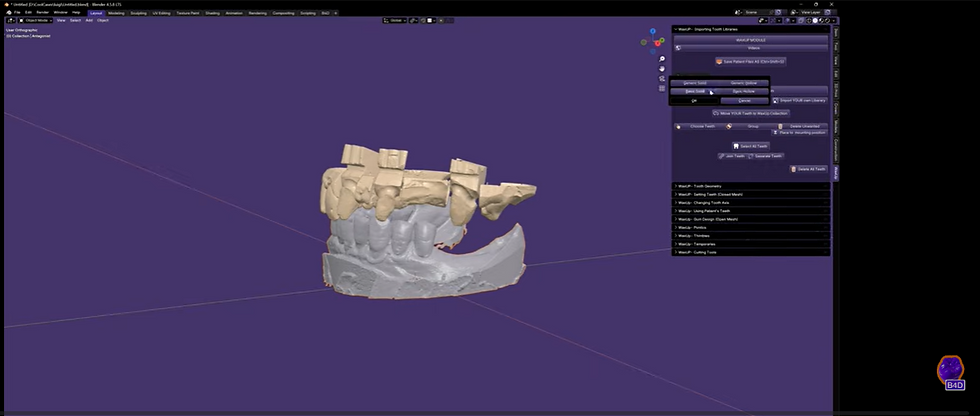Expand WaxUp Changing Tooth Axis panel

[x=751, y=202]
